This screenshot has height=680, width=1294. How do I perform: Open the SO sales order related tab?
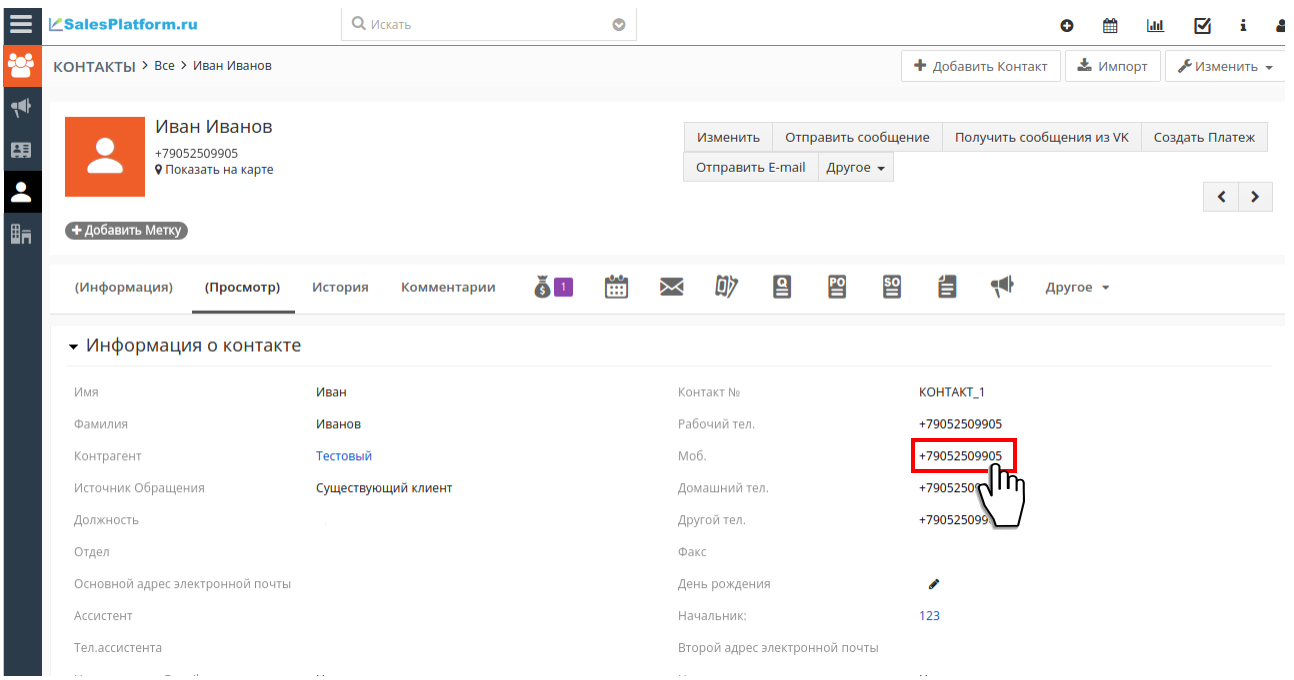coord(892,287)
